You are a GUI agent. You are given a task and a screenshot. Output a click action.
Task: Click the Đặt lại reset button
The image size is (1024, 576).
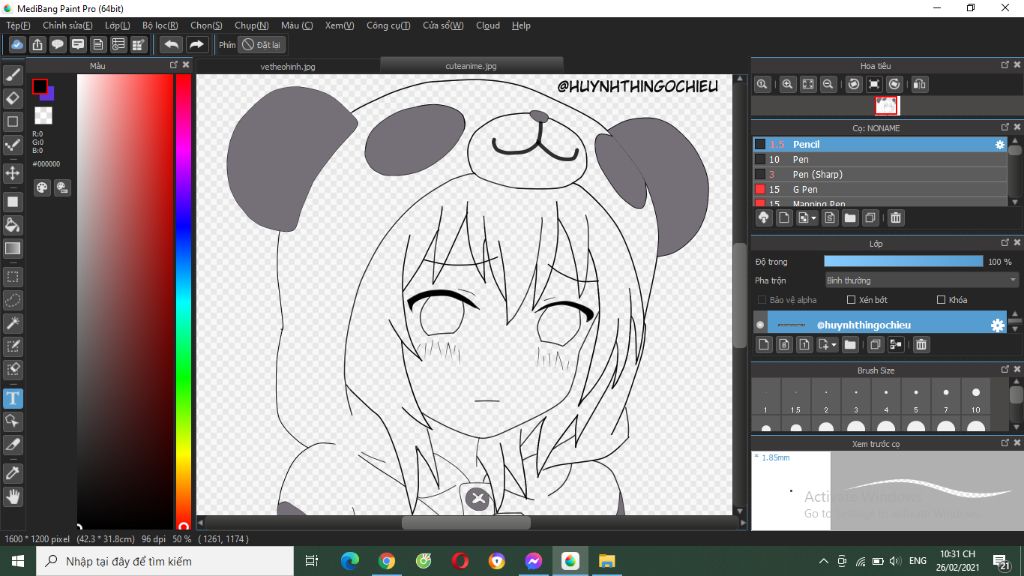(x=262, y=44)
